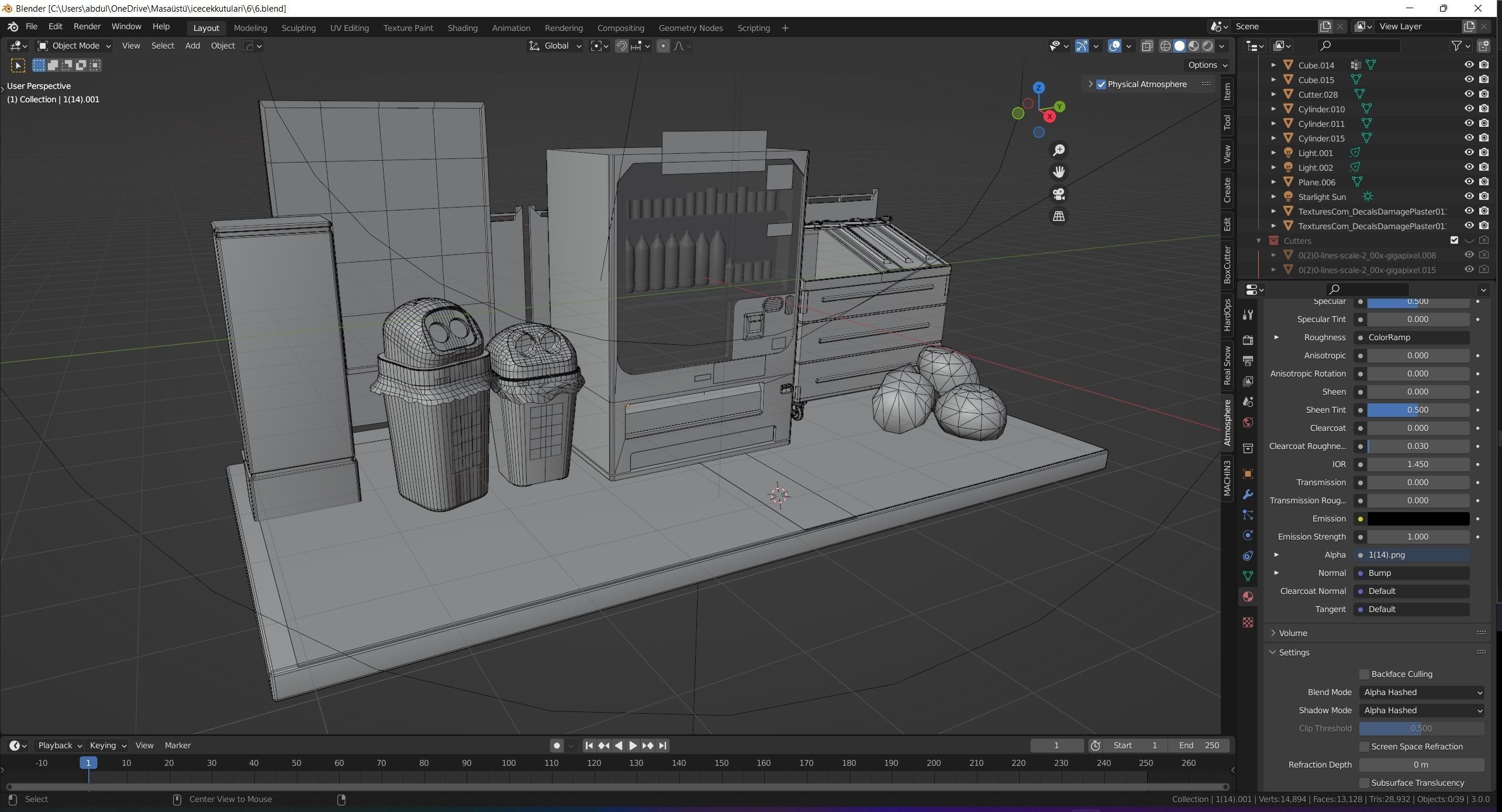
Task: Click the Clearcoat Normal Default field
Action: 1412,591
